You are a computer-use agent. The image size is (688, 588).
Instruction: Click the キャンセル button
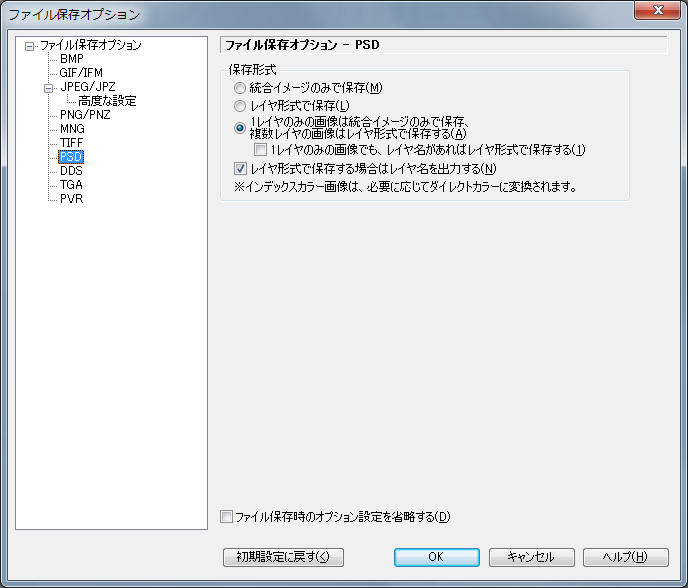coord(532,557)
